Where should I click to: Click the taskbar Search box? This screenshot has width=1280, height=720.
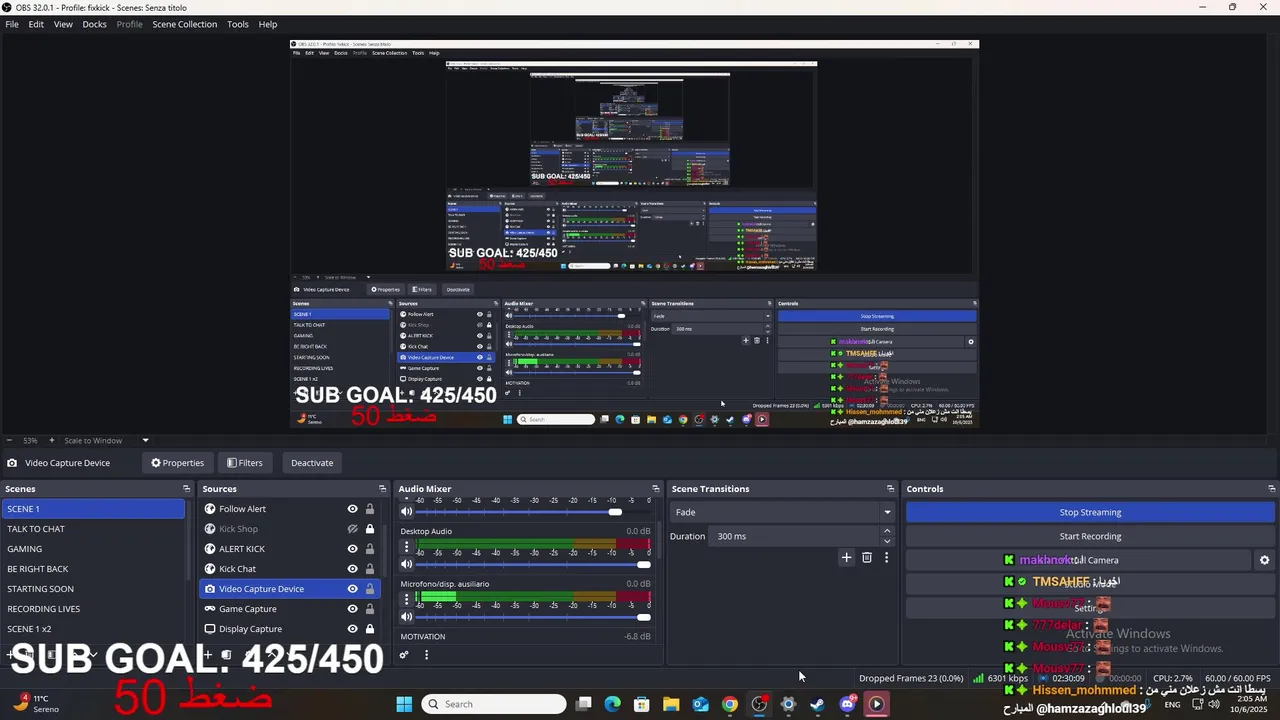pos(494,704)
